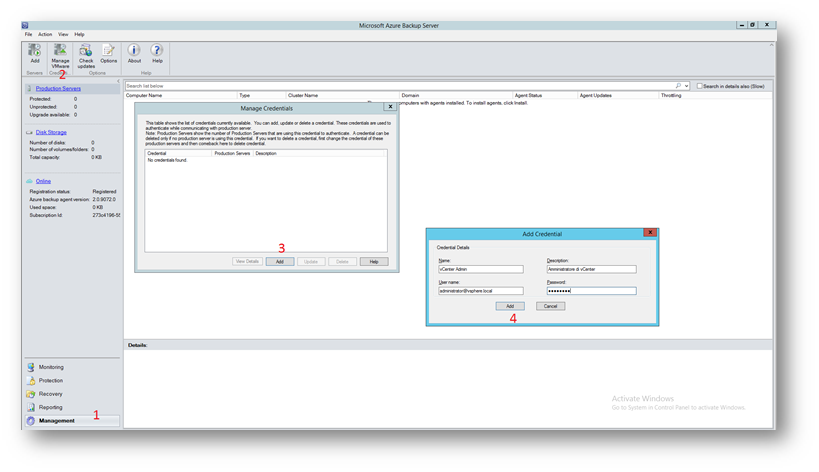Open the Options toolbar icon

coord(109,53)
